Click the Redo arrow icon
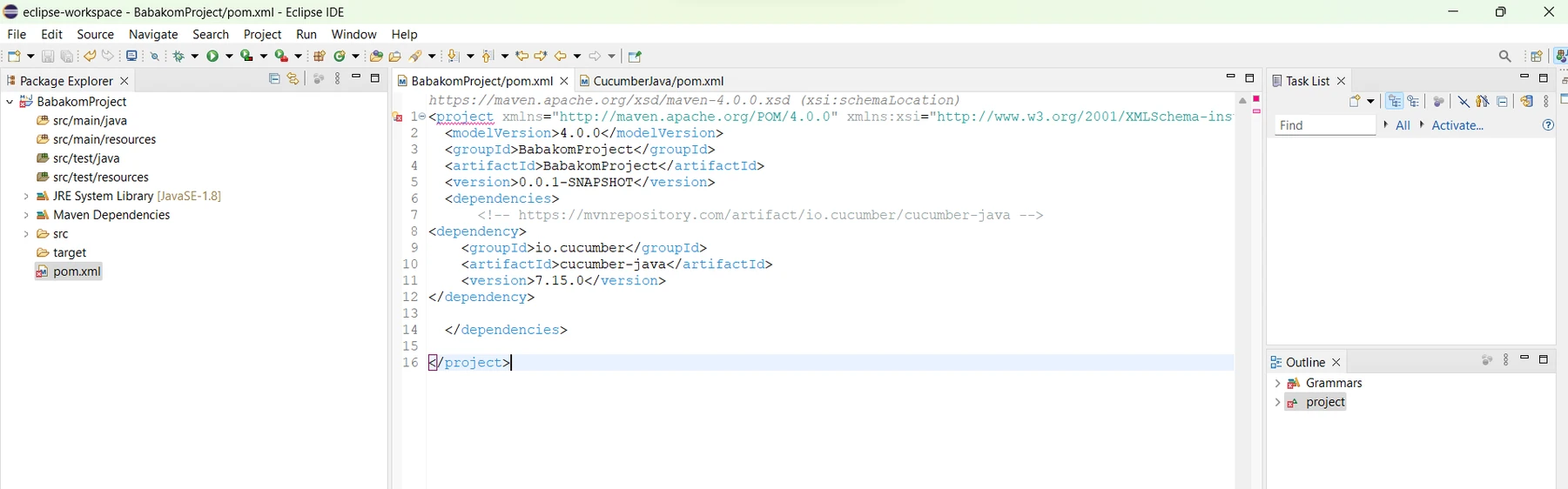 (x=108, y=57)
